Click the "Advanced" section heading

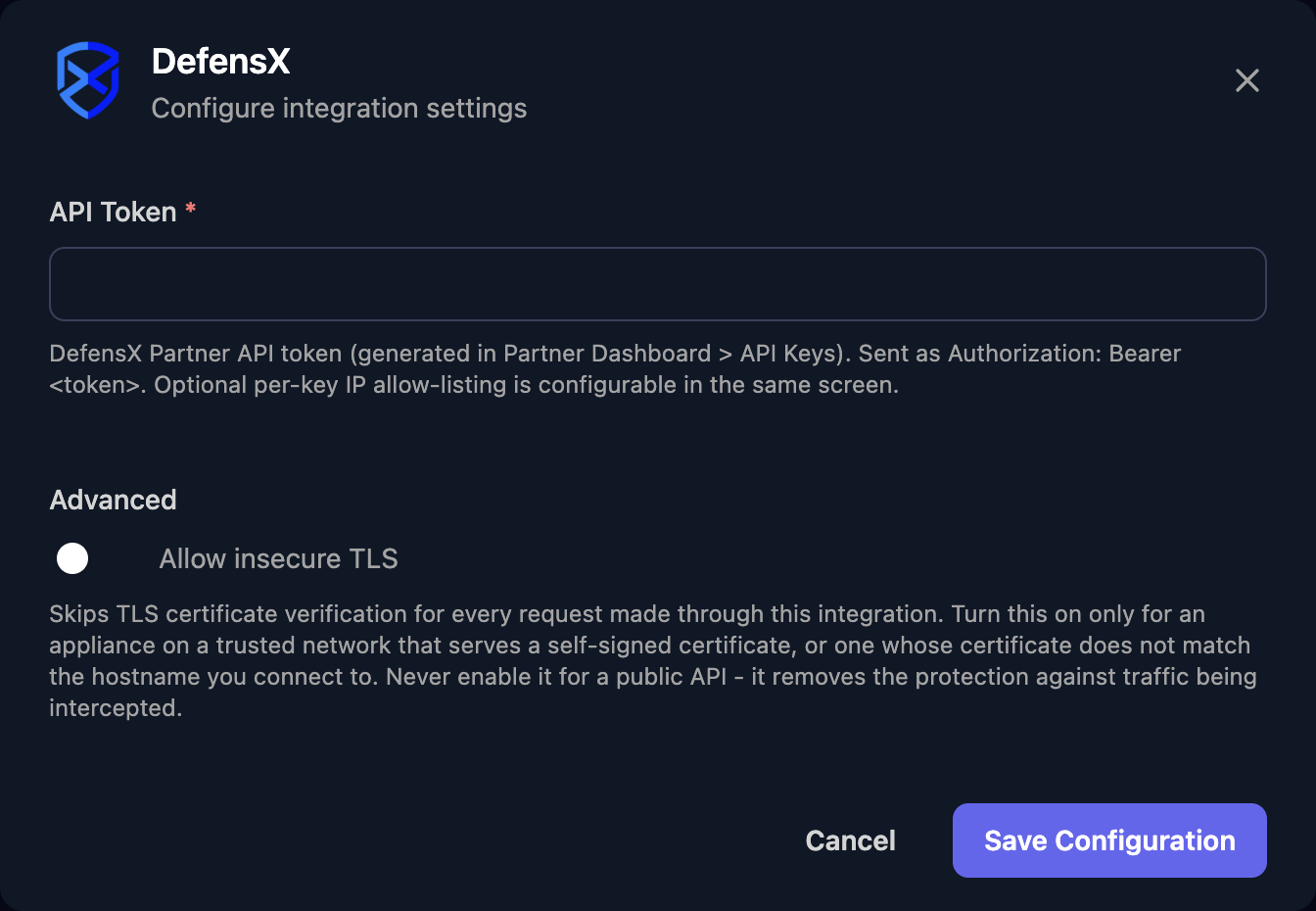[114, 500]
